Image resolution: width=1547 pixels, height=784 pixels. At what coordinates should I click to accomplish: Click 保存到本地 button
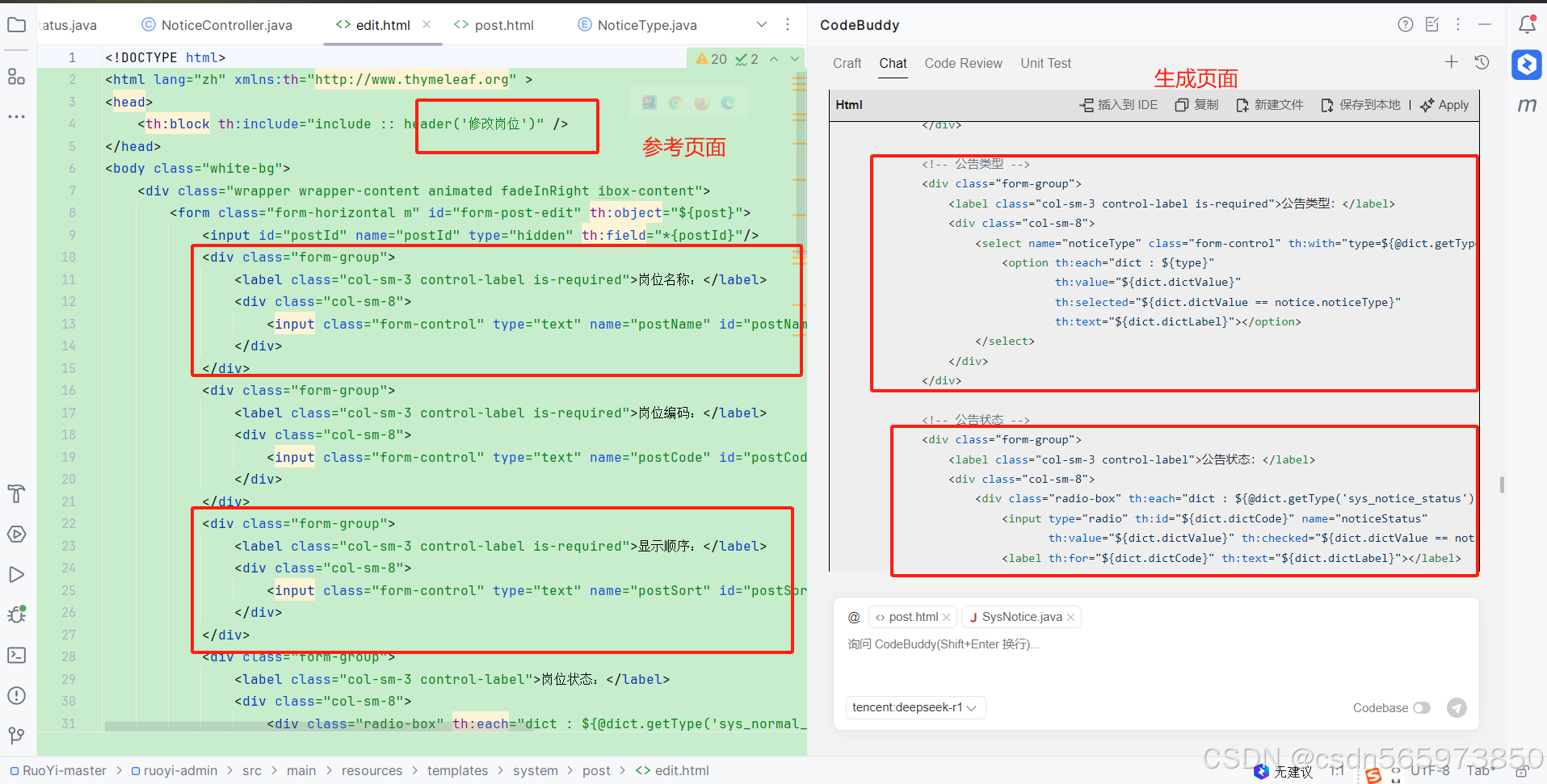(1360, 105)
